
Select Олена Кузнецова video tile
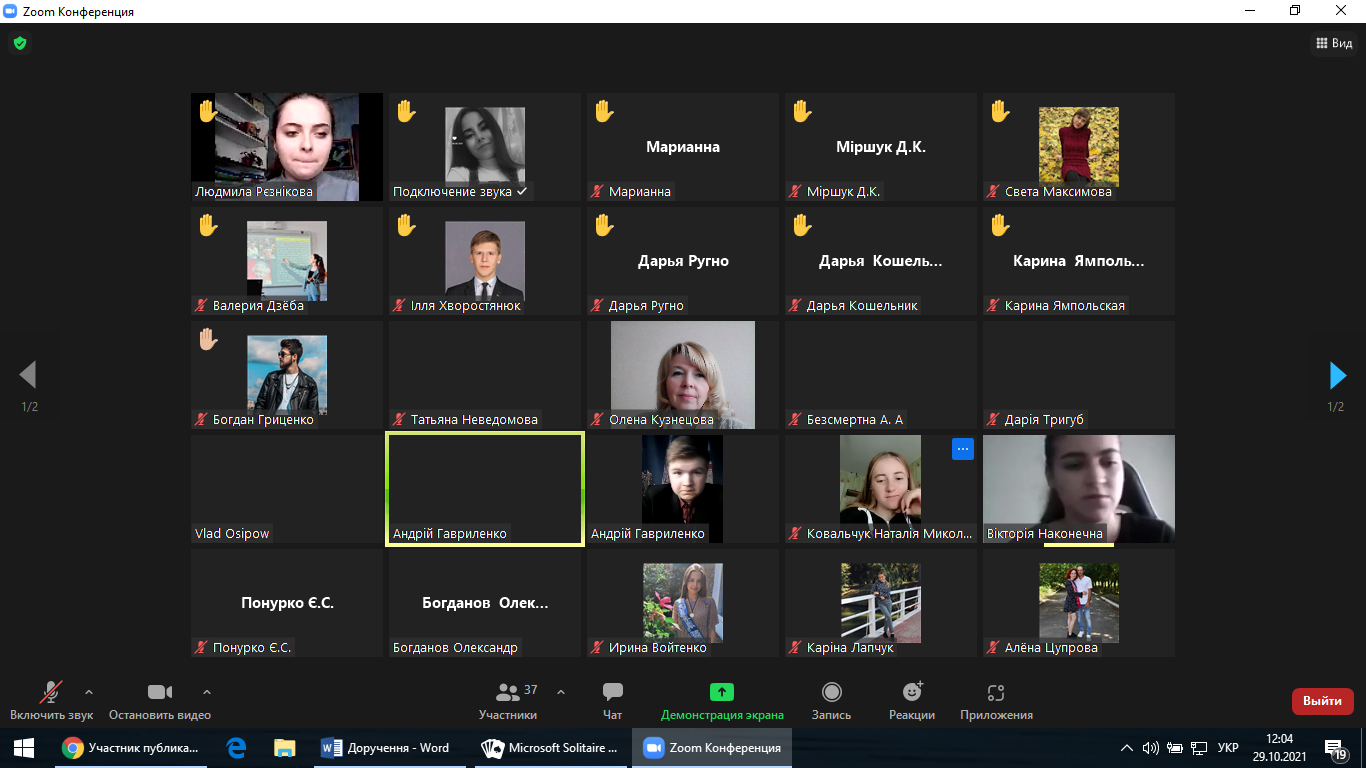point(682,375)
